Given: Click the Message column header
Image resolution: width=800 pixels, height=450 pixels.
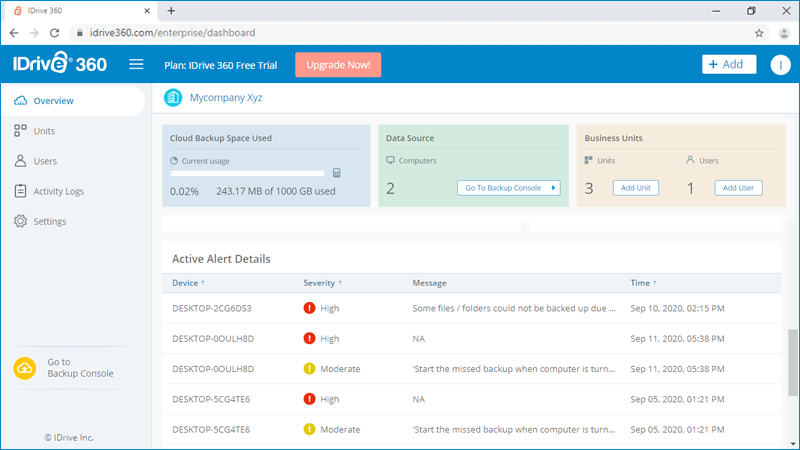Looking at the screenshot, I should 429,283.
